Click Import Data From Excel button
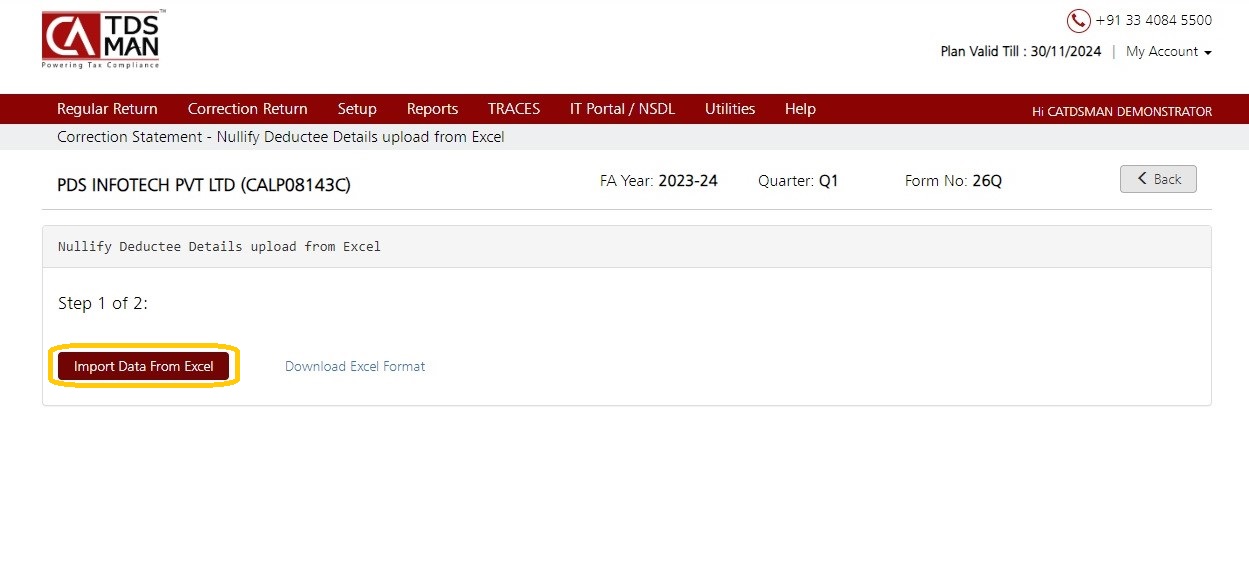The width and height of the screenshot is (1249, 573). click(144, 367)
